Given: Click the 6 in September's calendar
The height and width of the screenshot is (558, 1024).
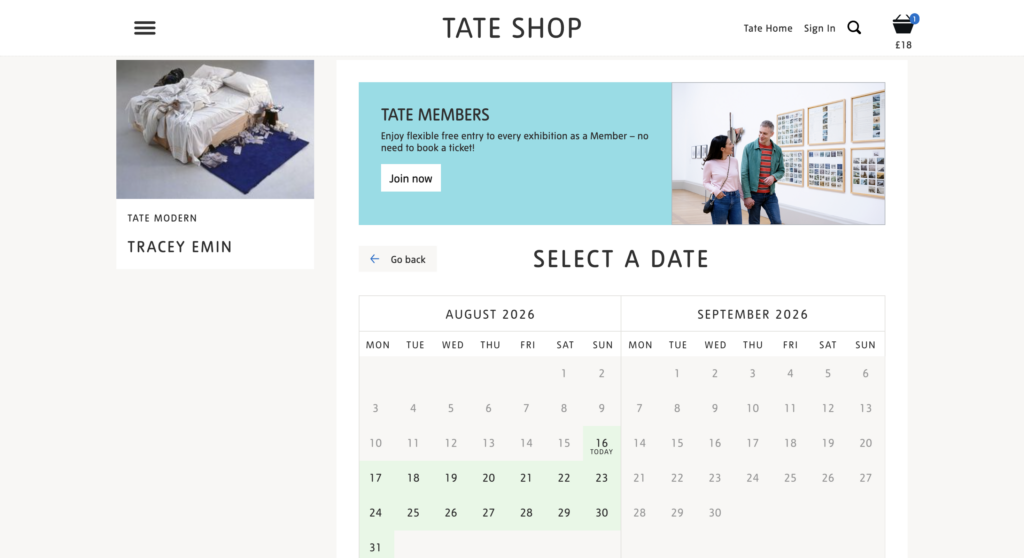Looking at the screenshot, I should tap(865, 374).
